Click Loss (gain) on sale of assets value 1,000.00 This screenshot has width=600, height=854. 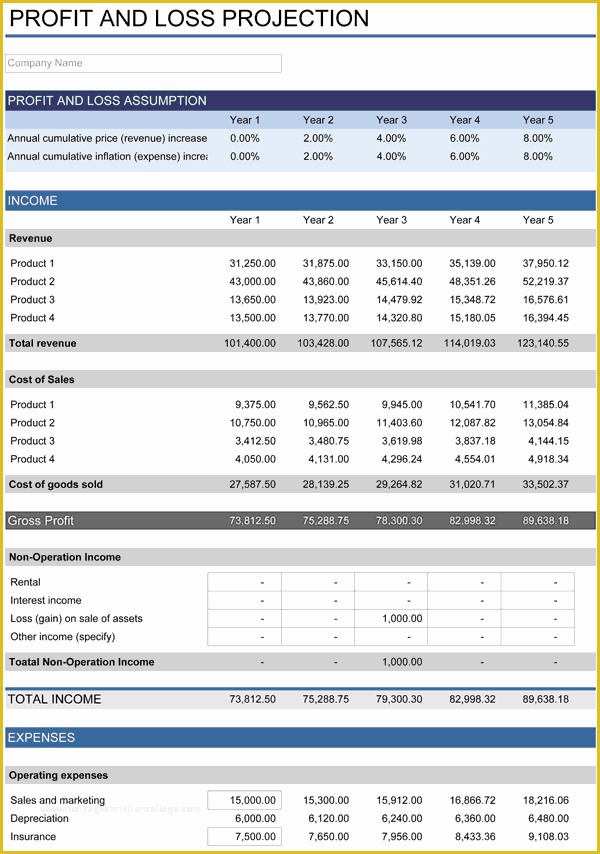tap(402, 618)
